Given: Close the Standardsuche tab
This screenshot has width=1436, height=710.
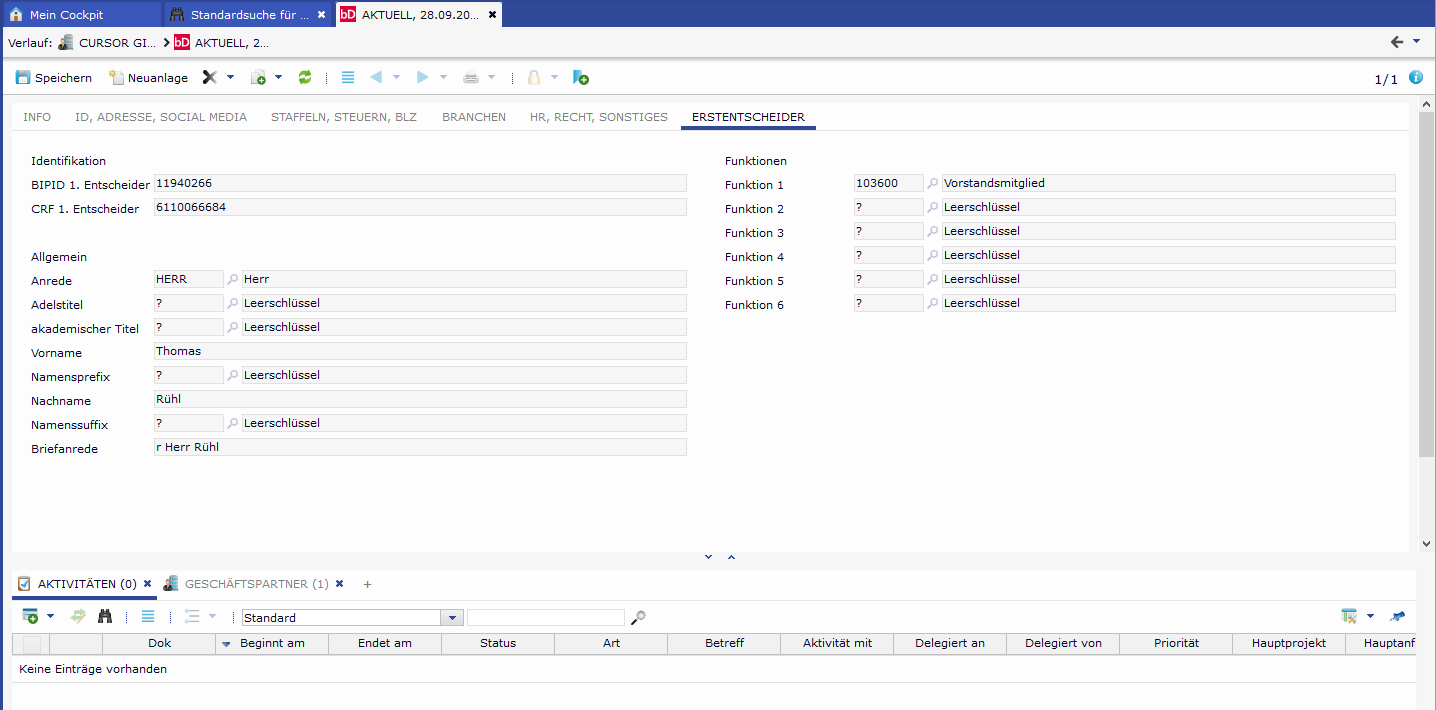Looking at the screenshot, I should coord(321,15).
